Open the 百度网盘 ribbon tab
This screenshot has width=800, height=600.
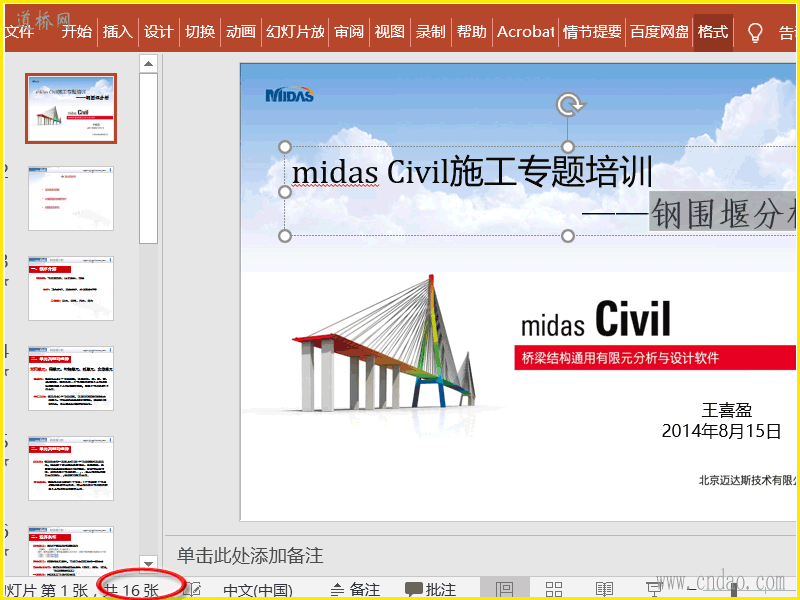point(660,32)
